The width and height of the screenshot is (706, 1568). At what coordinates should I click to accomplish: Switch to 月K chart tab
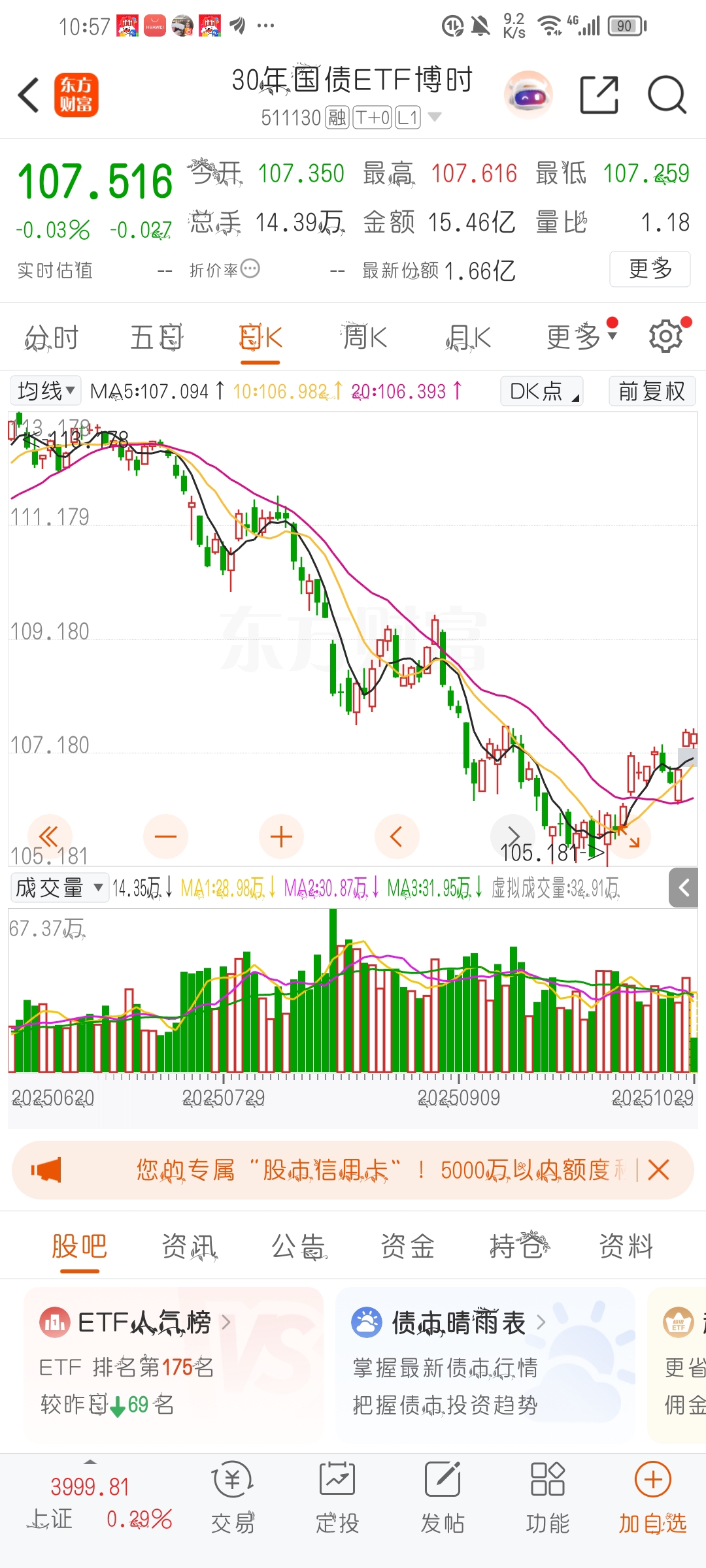[469, 338]
